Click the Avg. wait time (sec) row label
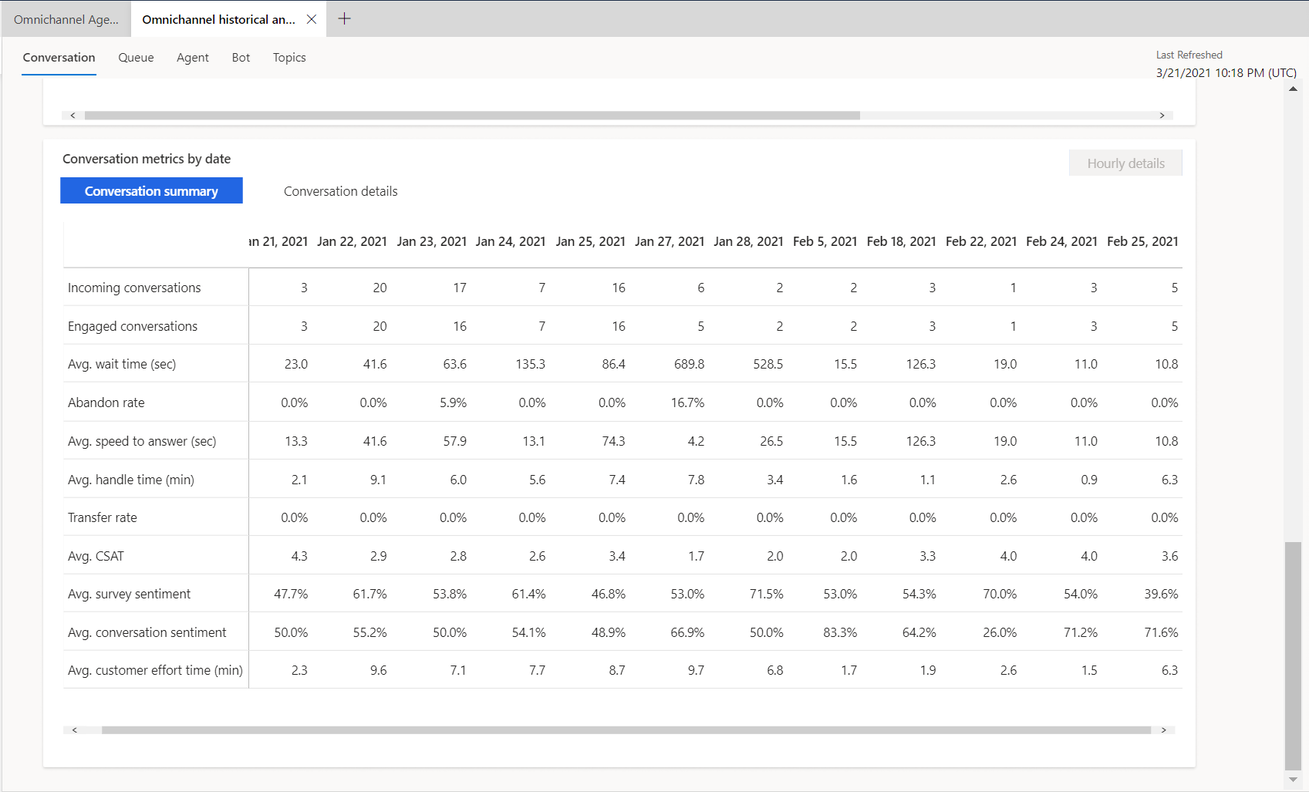This screenshot has width=1309, height=792. (x=121, y=364)
